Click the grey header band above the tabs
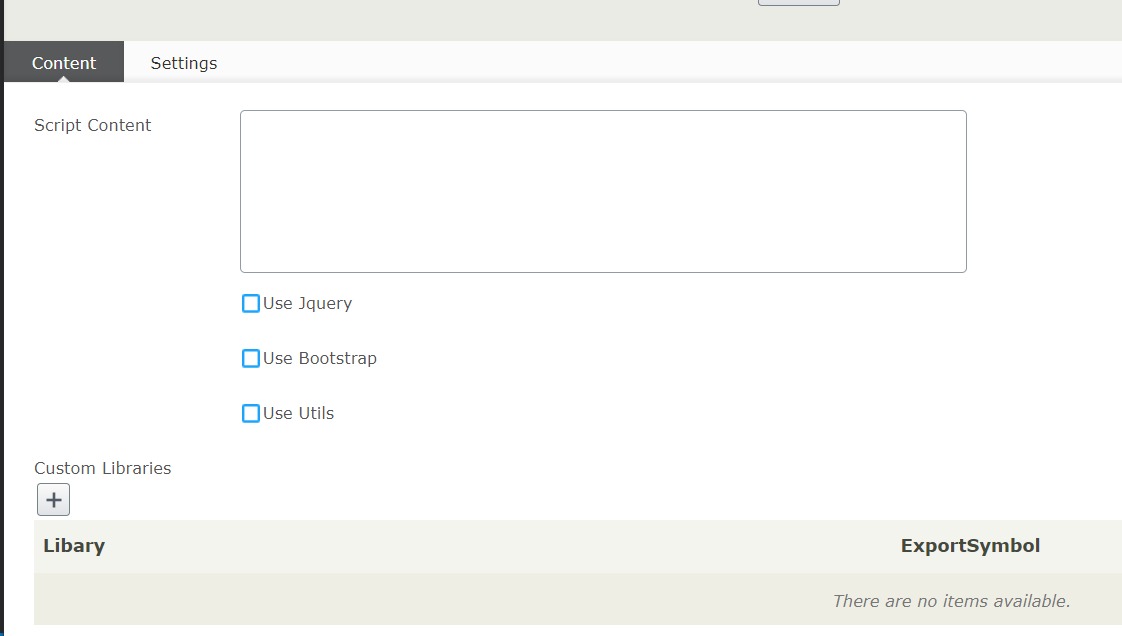The height and width of the screenshot is (636, 1122). pos(400,20)
